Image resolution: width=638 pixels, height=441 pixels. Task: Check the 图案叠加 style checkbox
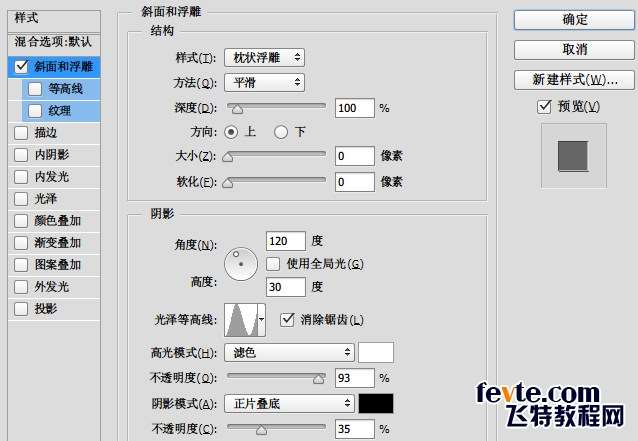21,264
